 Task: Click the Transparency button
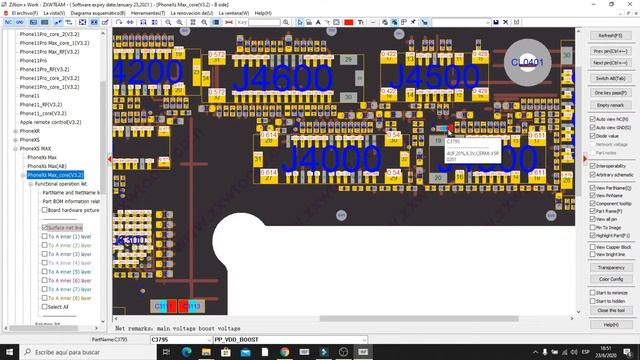tap(611, 267)
